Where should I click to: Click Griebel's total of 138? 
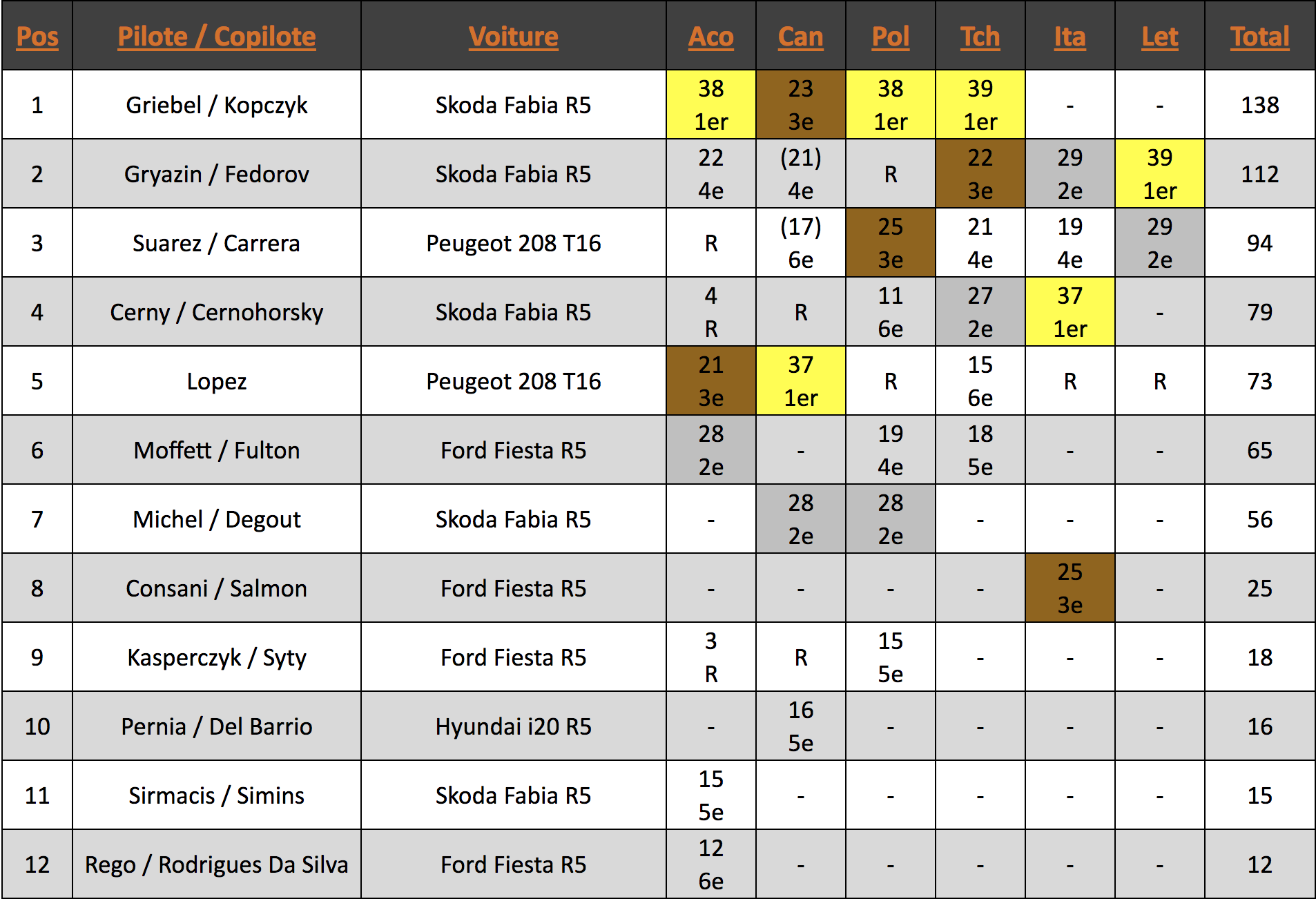coord(1259,105)
